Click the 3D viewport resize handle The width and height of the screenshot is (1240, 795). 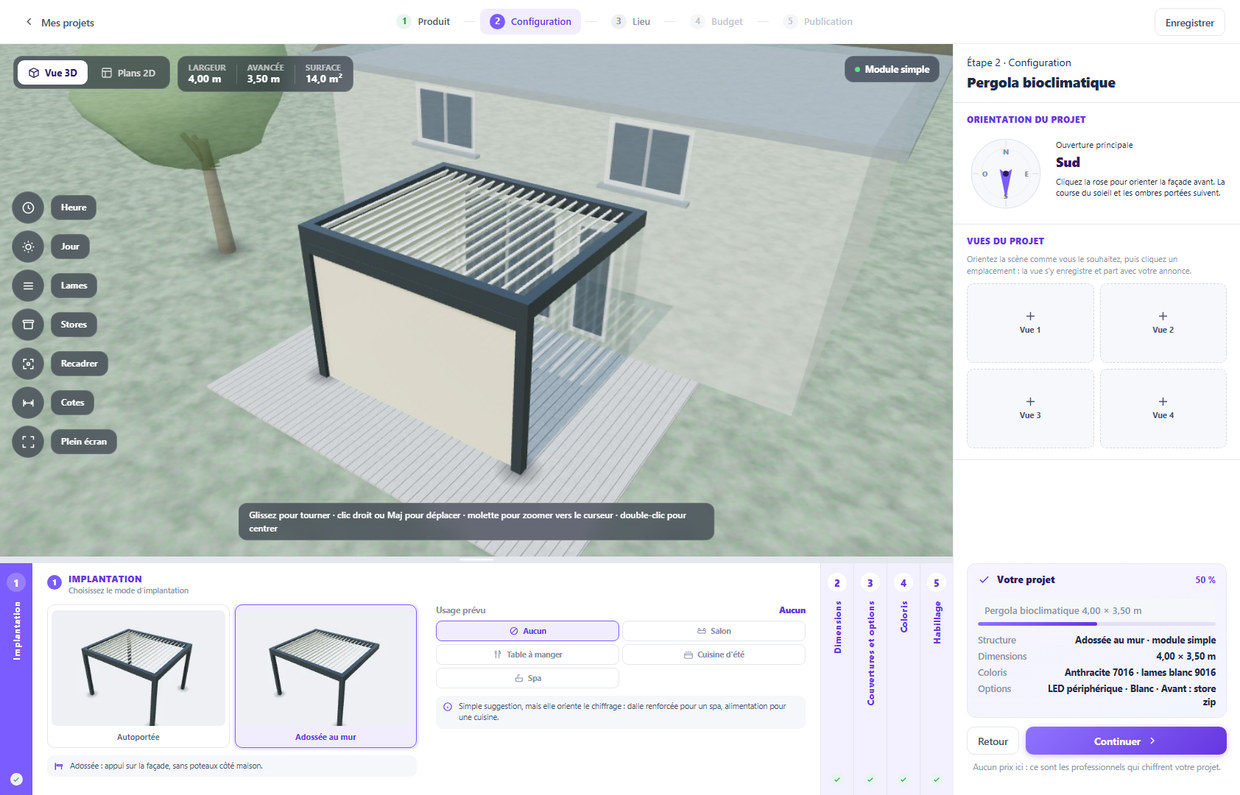476,560
